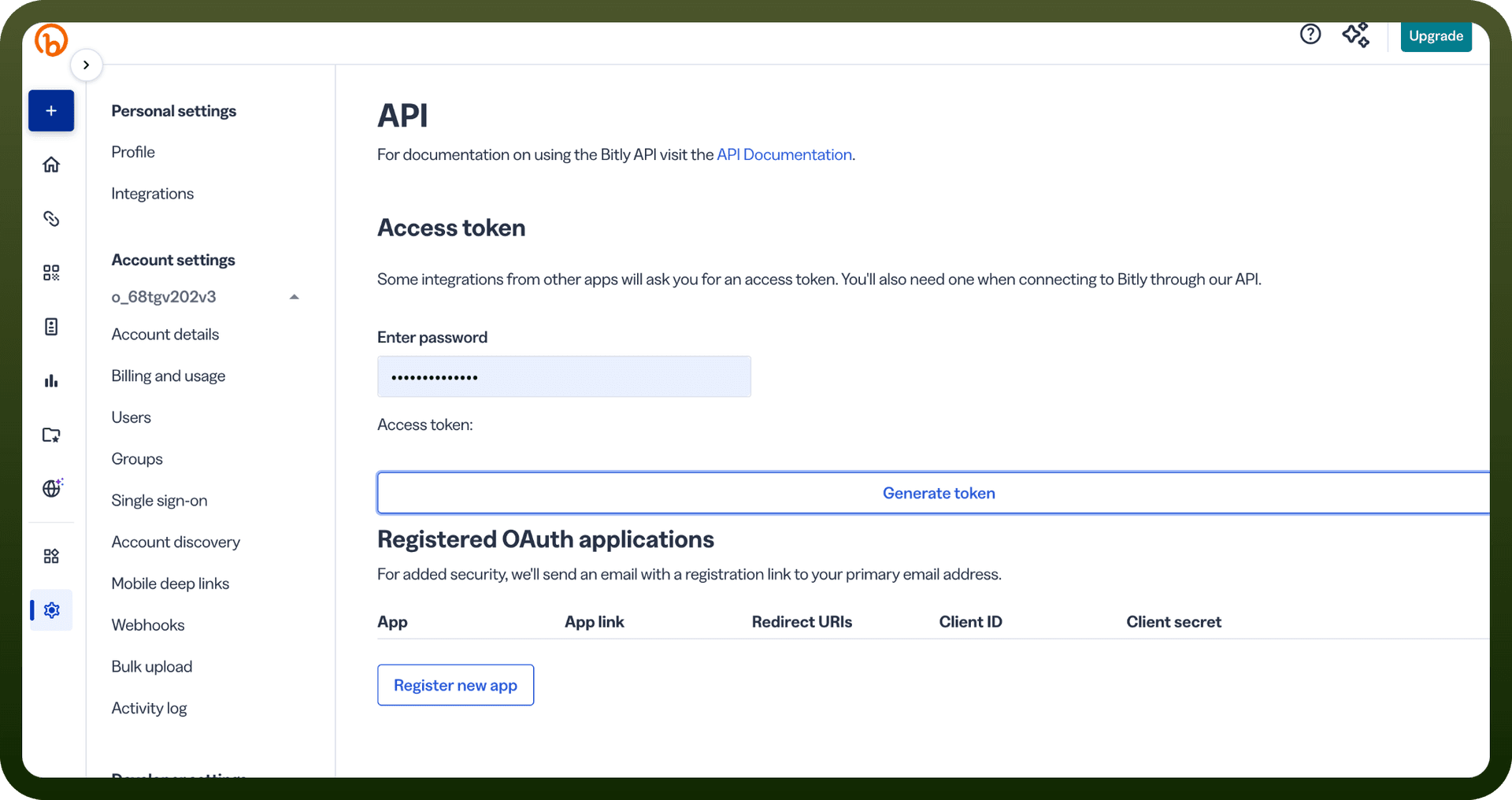Open Integrations settings
This screenshot has width=1512, height=800.
[x=153, y=194]
